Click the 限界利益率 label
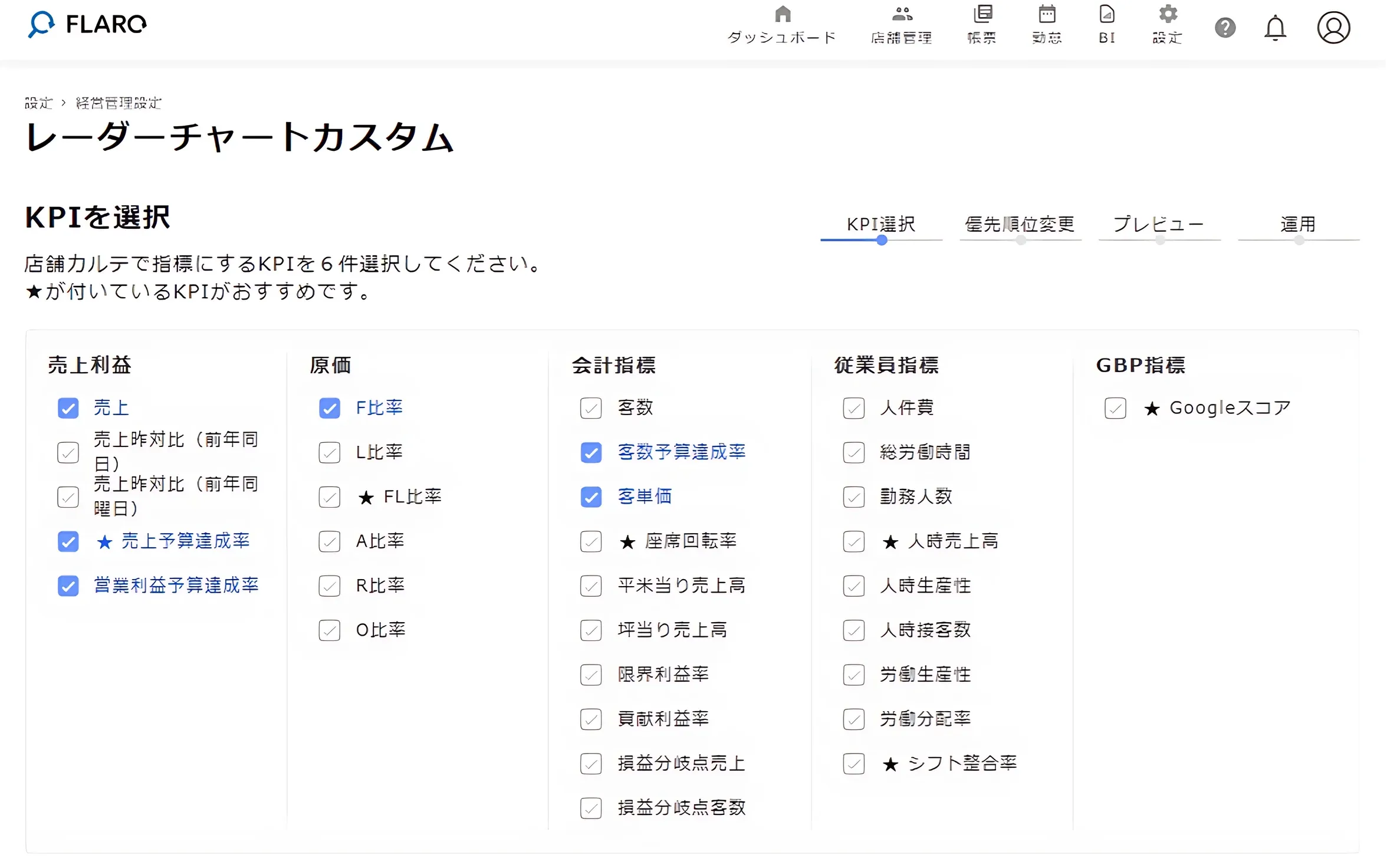This screenshot has width=1387, height=868. 663,674
